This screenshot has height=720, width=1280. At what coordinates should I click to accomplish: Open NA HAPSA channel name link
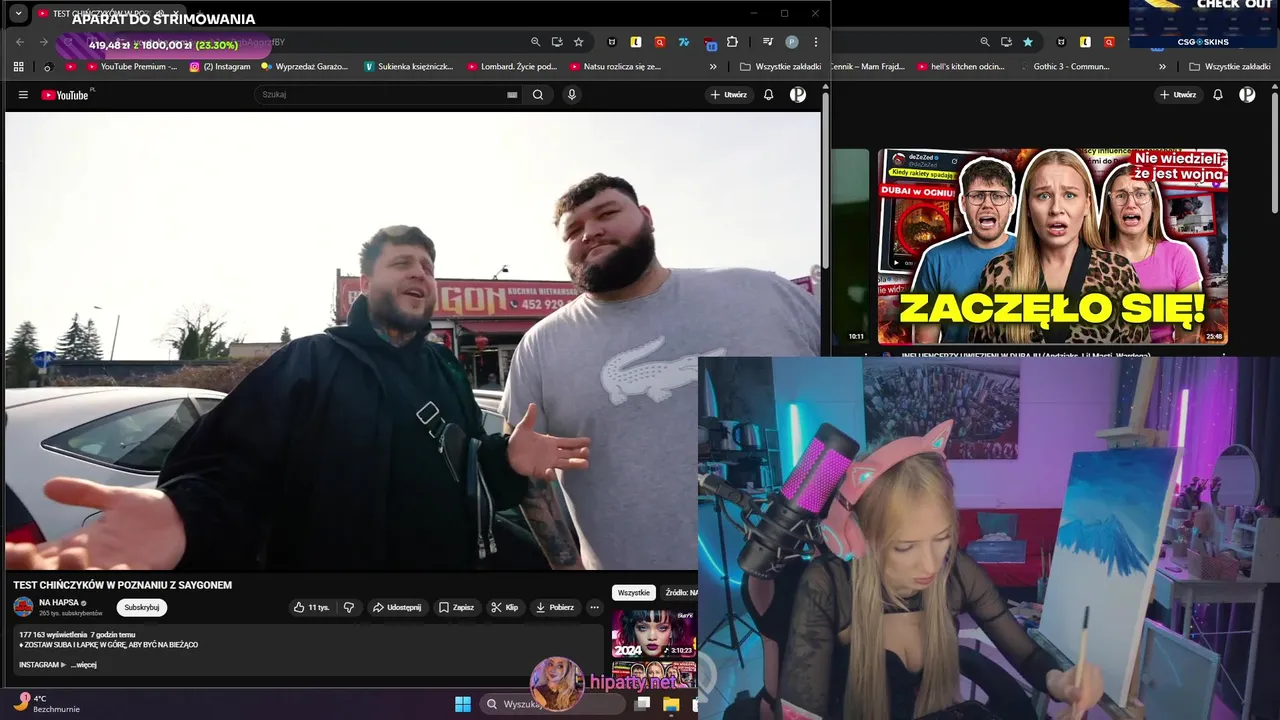[58, 603]
